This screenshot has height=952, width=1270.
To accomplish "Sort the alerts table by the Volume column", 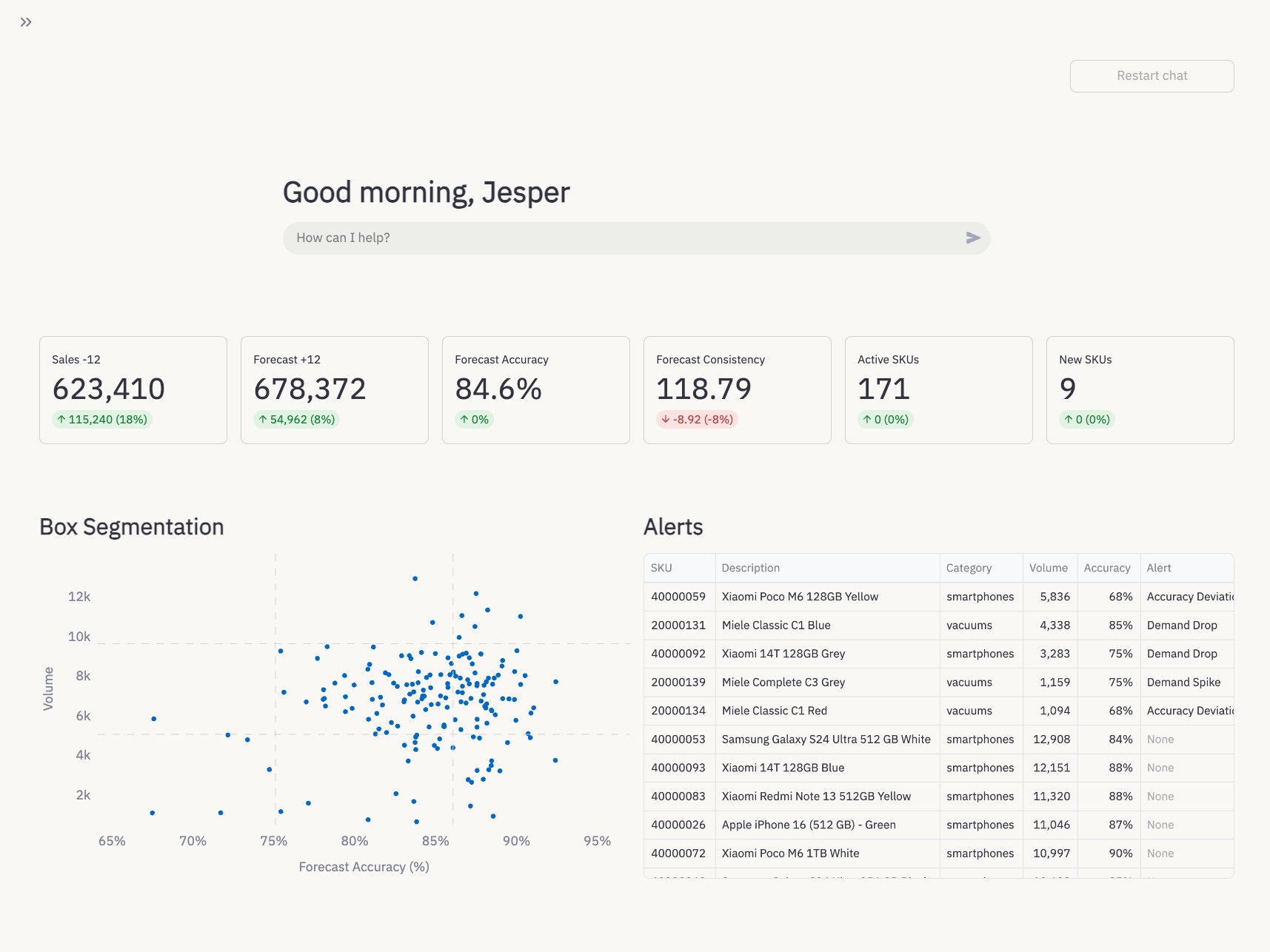I will 1049,568.
